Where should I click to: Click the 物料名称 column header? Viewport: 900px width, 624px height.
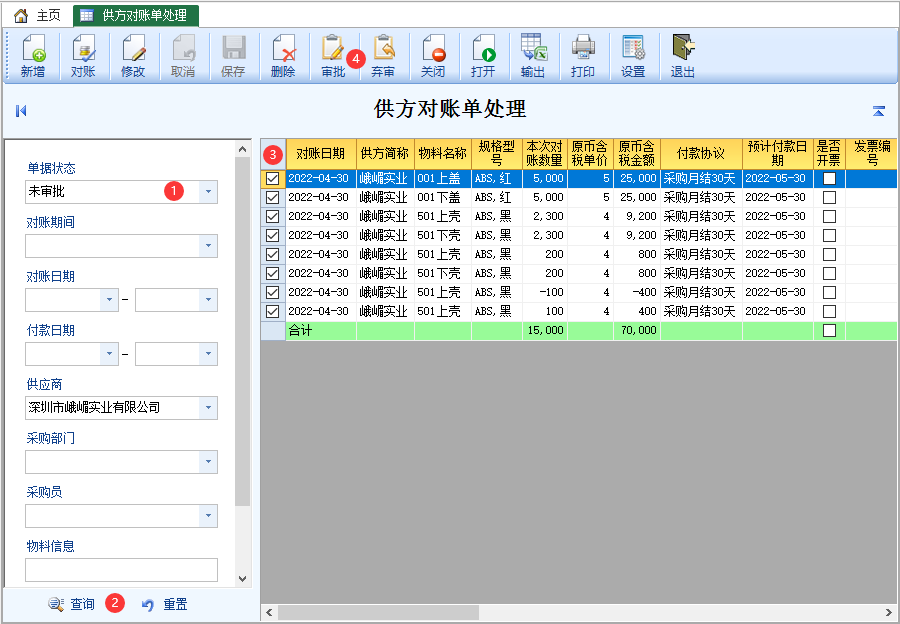pyautogui.click(x=443, y=153)
